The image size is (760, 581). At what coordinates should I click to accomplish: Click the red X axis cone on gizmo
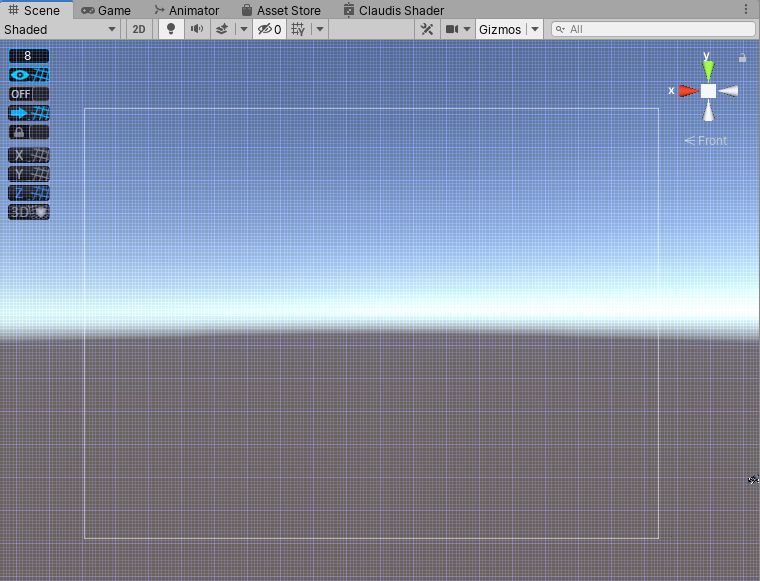click(x=687, y=91)
